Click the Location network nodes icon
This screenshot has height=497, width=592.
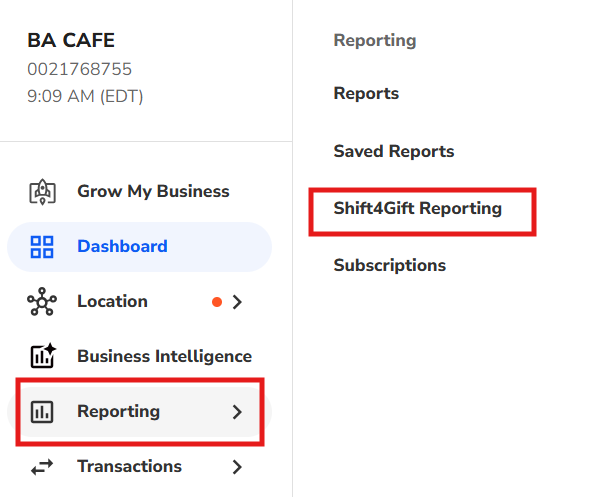[42, 302]
